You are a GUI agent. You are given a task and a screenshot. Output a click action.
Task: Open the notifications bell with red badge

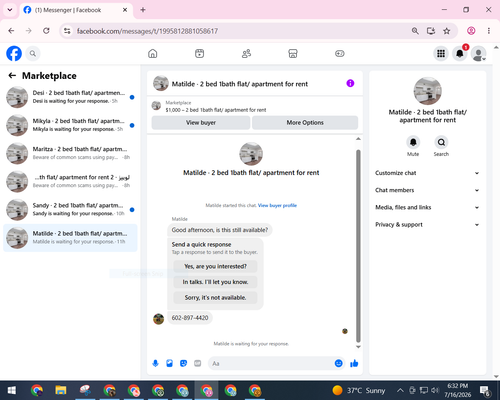pos(460,53)
